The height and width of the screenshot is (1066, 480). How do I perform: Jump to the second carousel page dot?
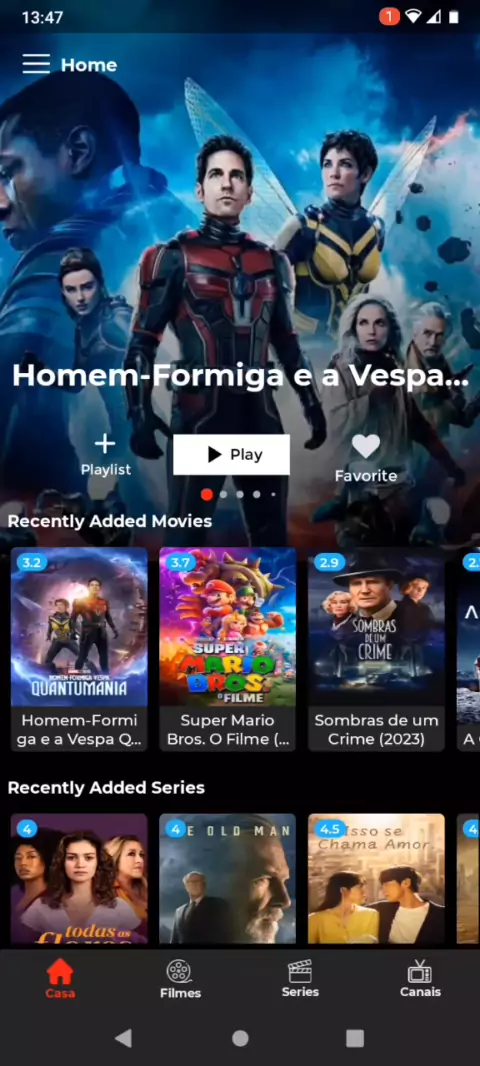point(224,494)
